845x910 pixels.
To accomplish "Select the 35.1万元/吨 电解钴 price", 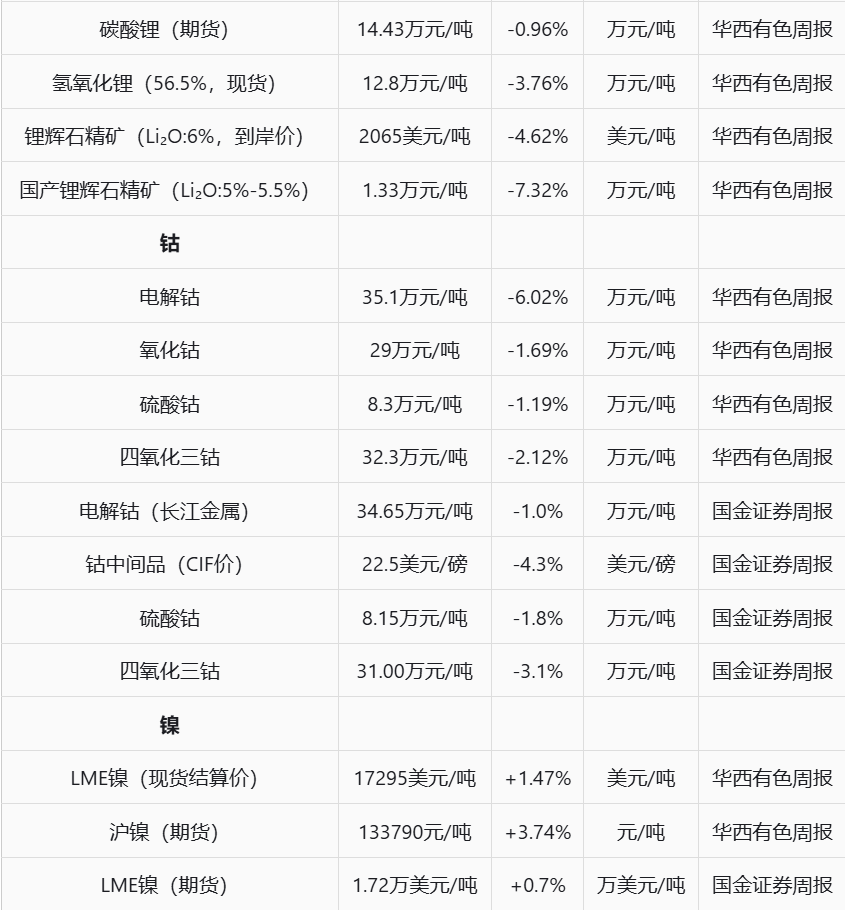I will [415, 297].
